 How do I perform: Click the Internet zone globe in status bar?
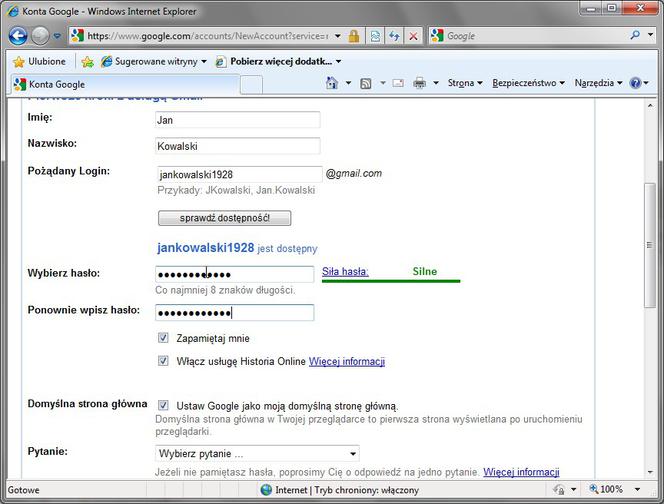pyautogui.click(x=266, y=490)
